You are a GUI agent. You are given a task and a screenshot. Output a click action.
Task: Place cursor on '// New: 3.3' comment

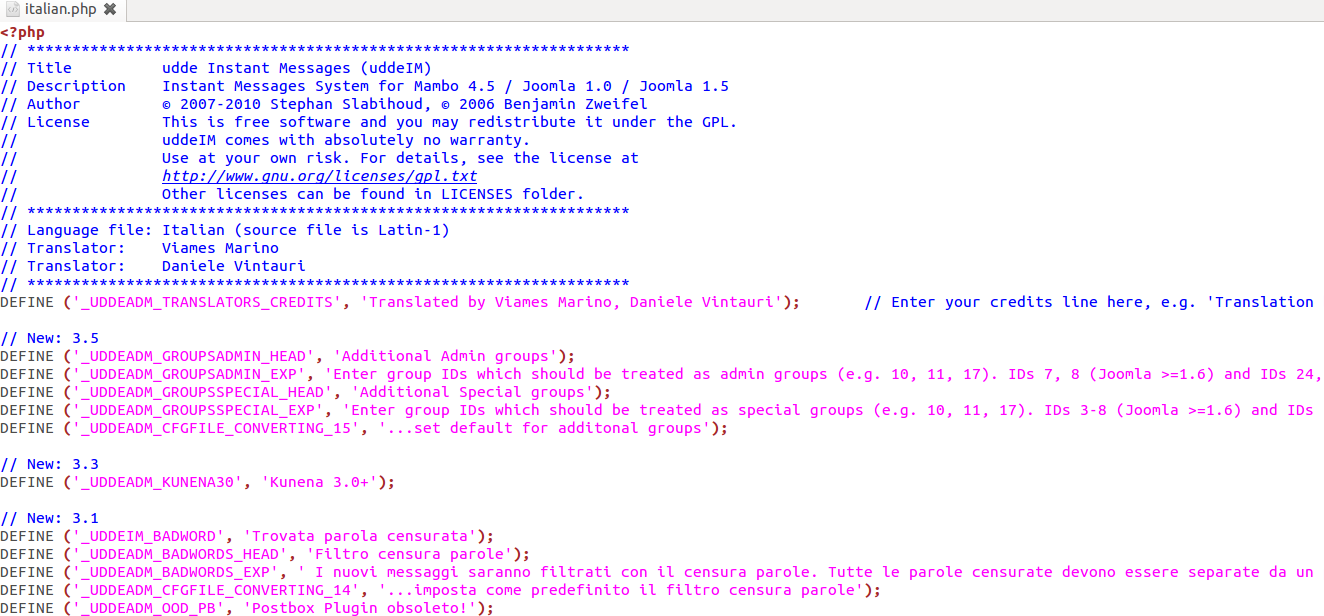click(49, 464)
